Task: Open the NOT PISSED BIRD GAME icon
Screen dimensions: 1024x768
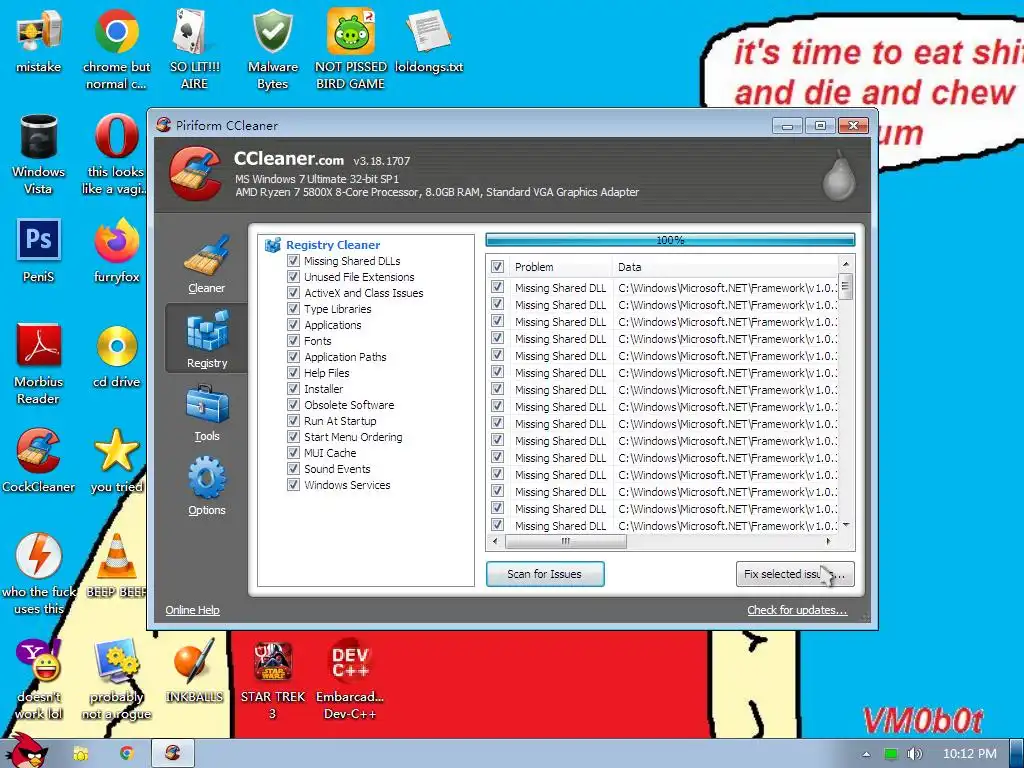Action: [351, 50]
